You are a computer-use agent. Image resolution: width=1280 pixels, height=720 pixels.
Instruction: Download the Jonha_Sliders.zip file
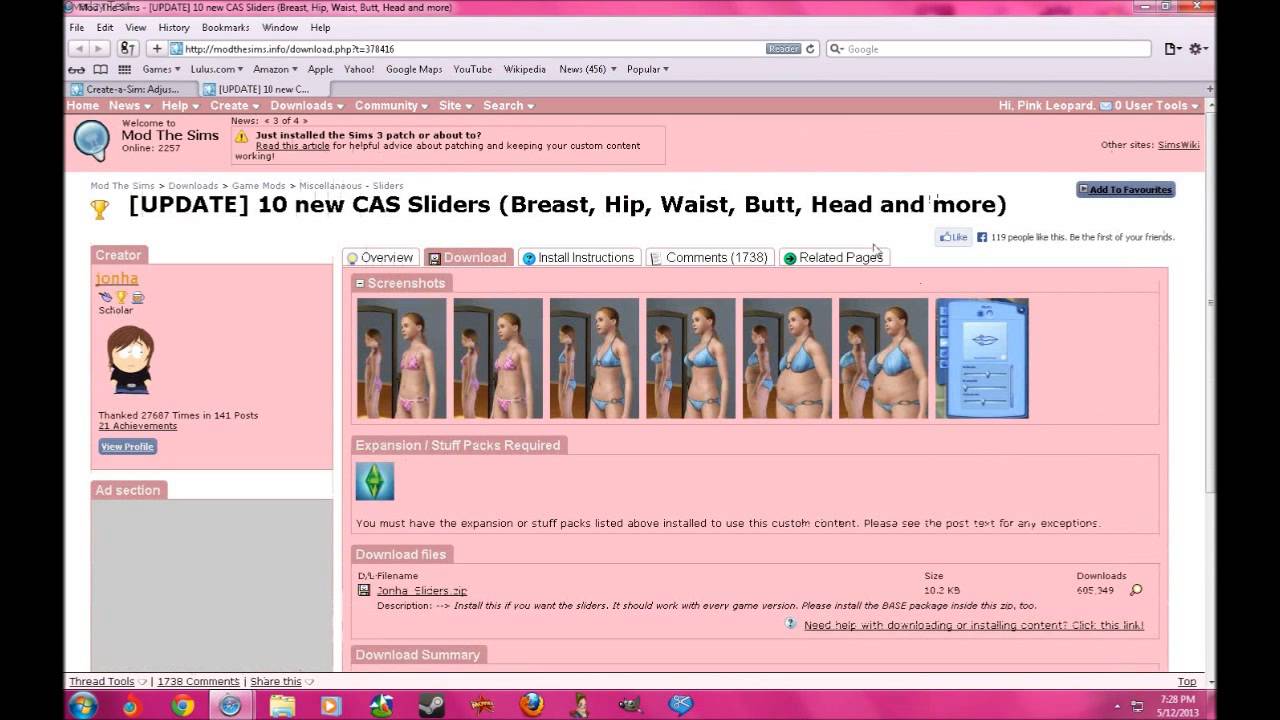pos(421,591)
